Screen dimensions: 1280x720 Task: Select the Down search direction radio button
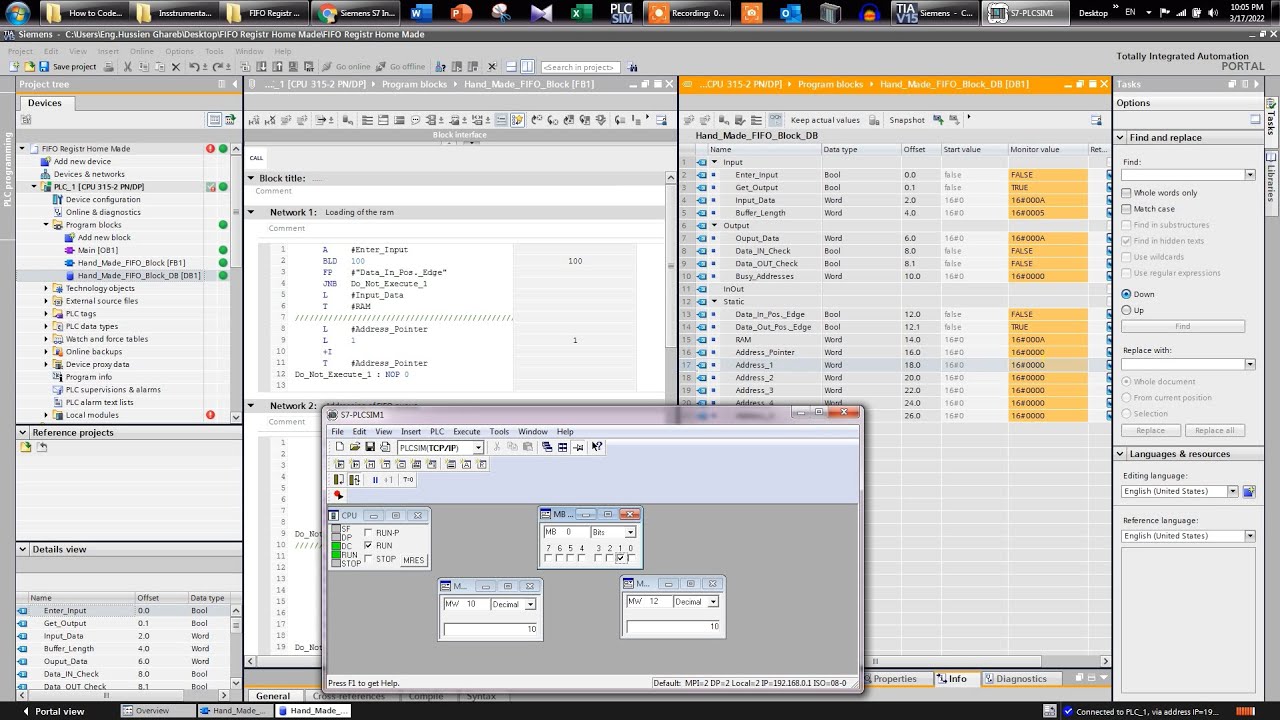click(x=1126, y=294)
